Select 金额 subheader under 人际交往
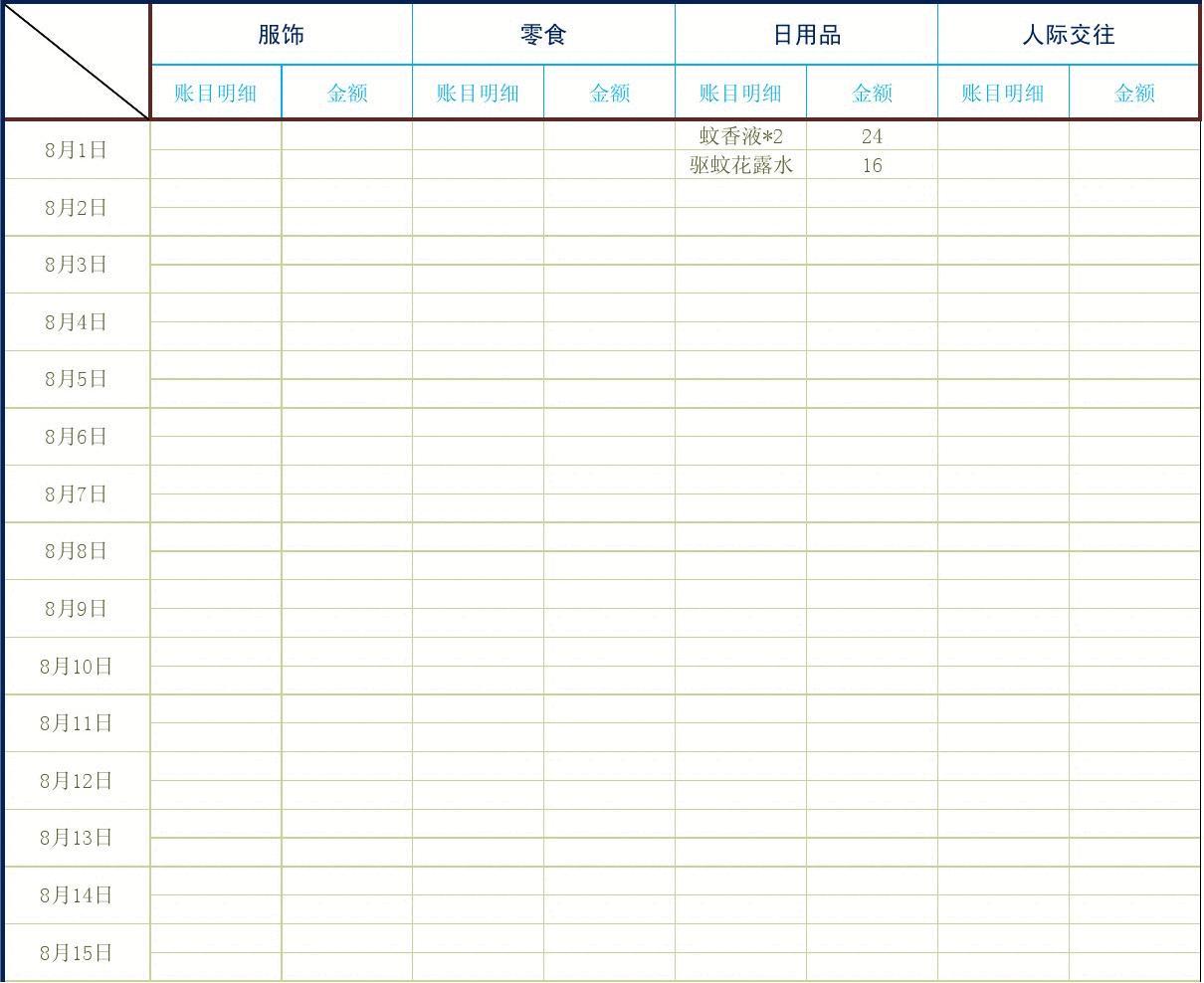Screen dimensions: 1204x983 (x=1133, y=94)
